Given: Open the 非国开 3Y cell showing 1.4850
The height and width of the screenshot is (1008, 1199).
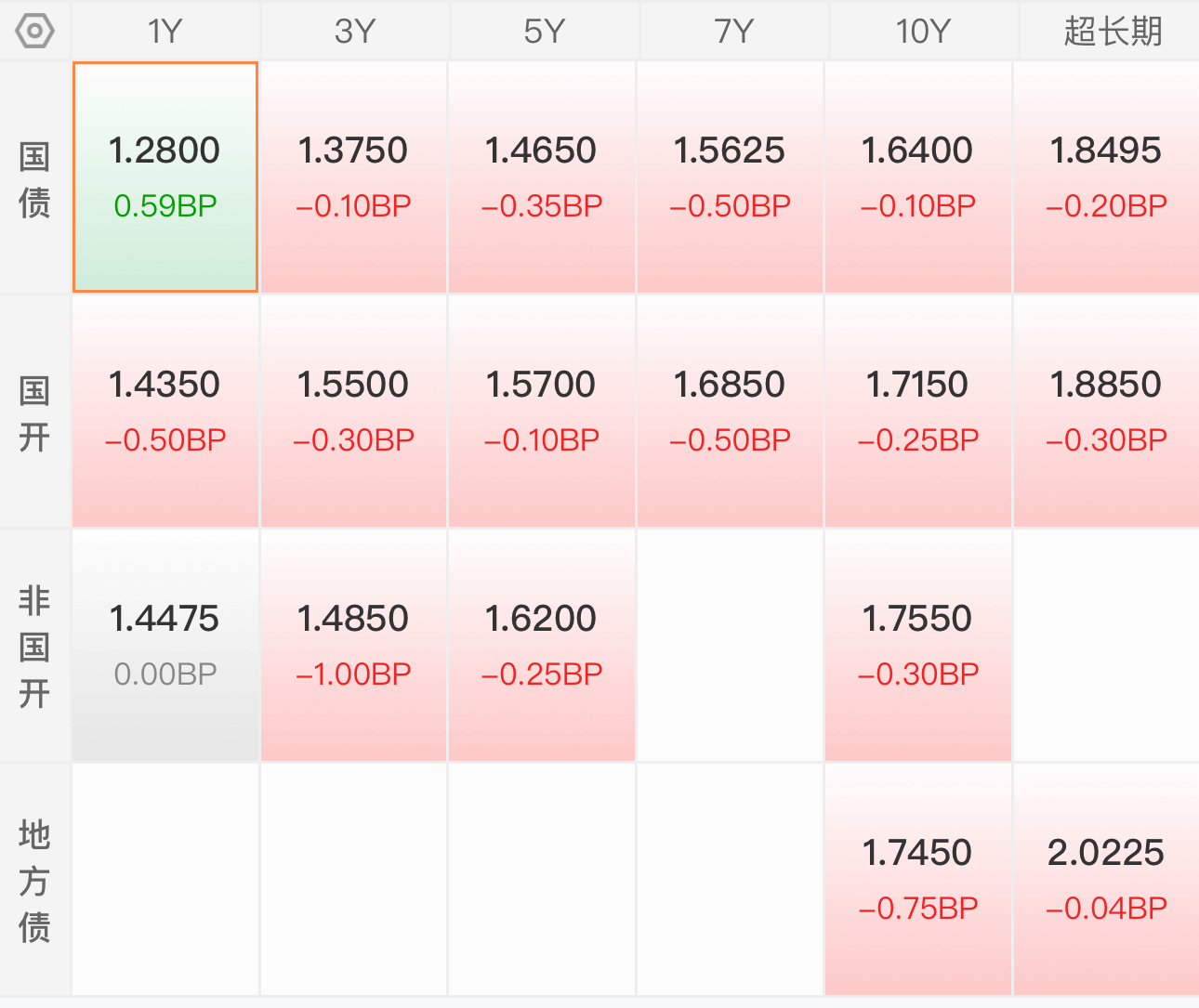Looking at the screenshot, I should click(x=353, y=646).
